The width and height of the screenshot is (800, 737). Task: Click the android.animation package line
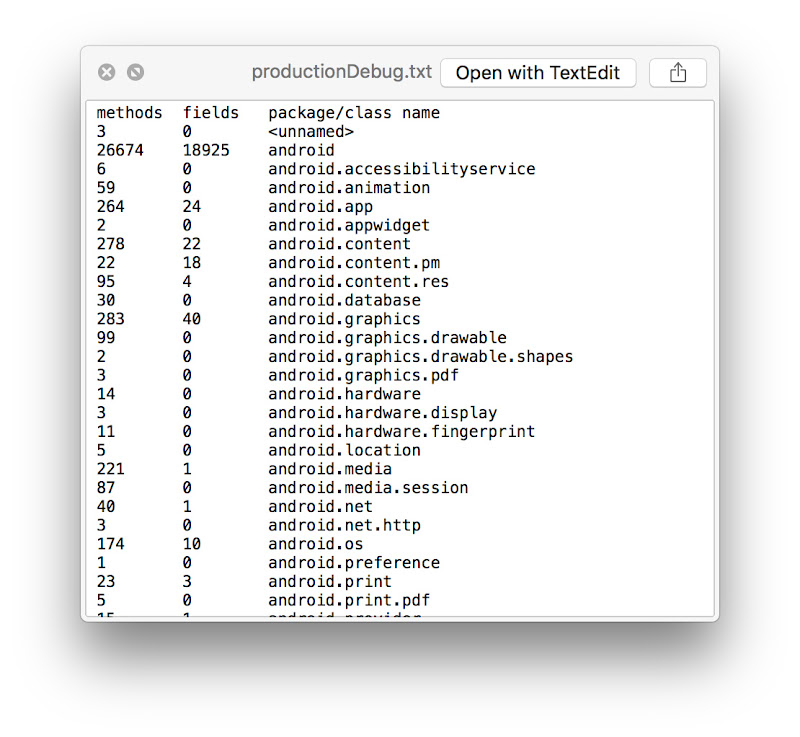(348, 188)
